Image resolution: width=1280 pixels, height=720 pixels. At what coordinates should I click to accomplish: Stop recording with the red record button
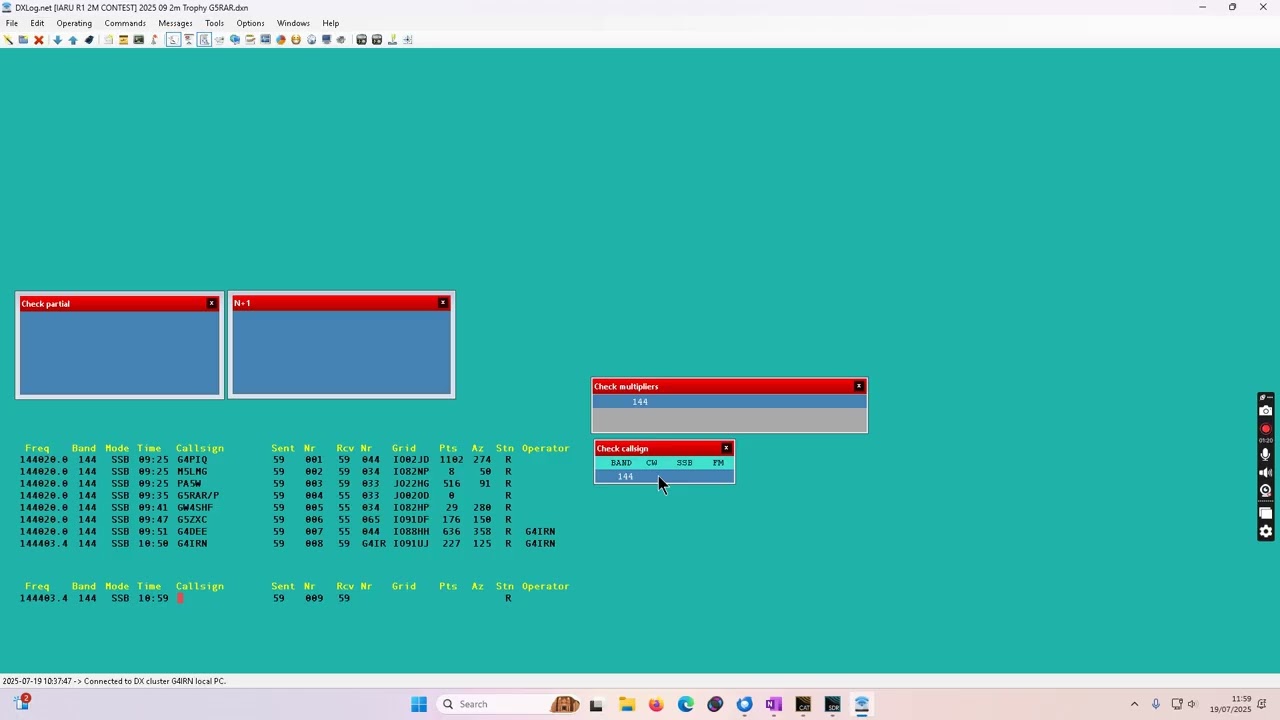[1266, 429]
